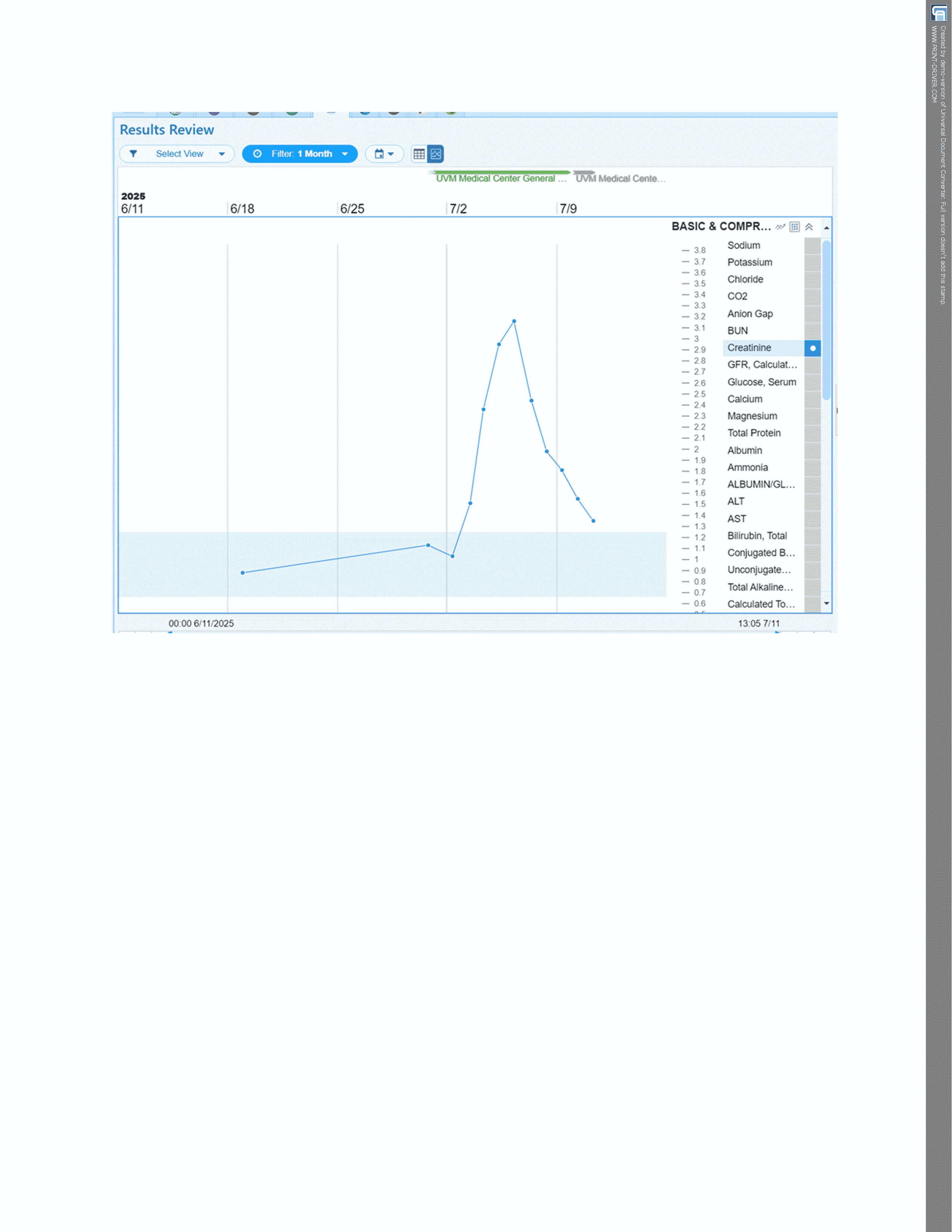Image resolution: width=952 pixels, height=1232 pixels.
Task: Click the green UVM Medical Center General encounter bar
Action: pos(502,172)
